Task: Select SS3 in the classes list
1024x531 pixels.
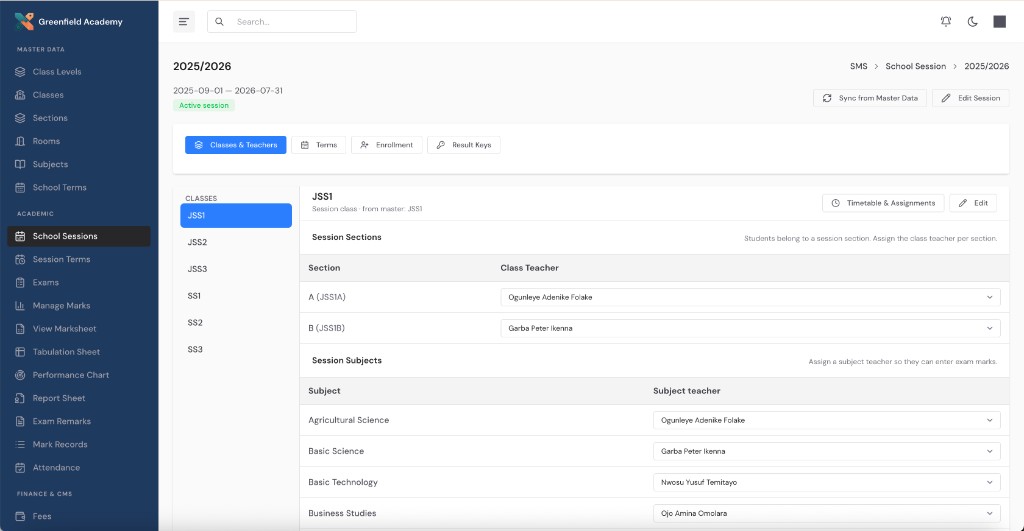Action: (x=236, y=349)
